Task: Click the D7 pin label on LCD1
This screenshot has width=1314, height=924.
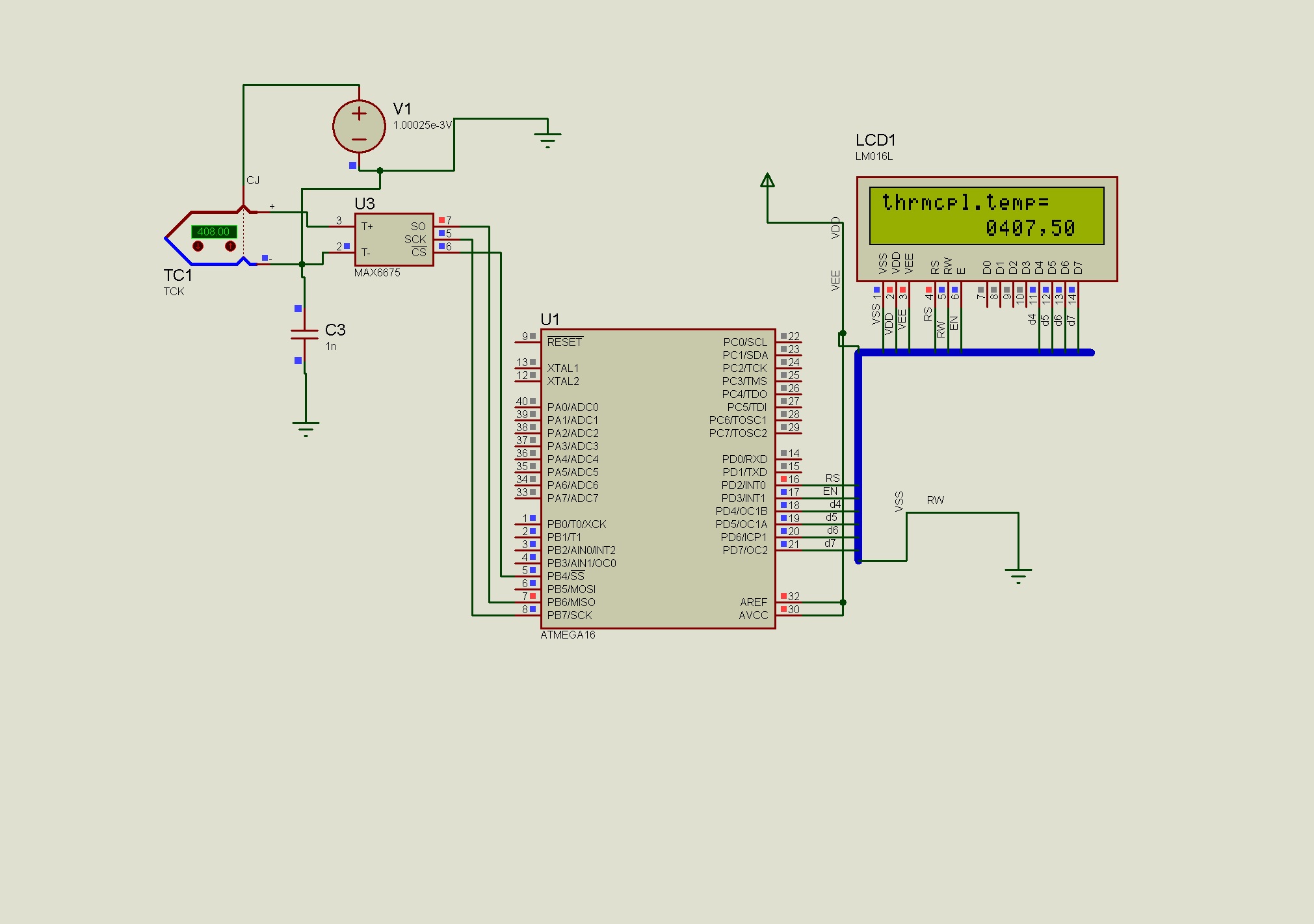Action: (1078, 267)
